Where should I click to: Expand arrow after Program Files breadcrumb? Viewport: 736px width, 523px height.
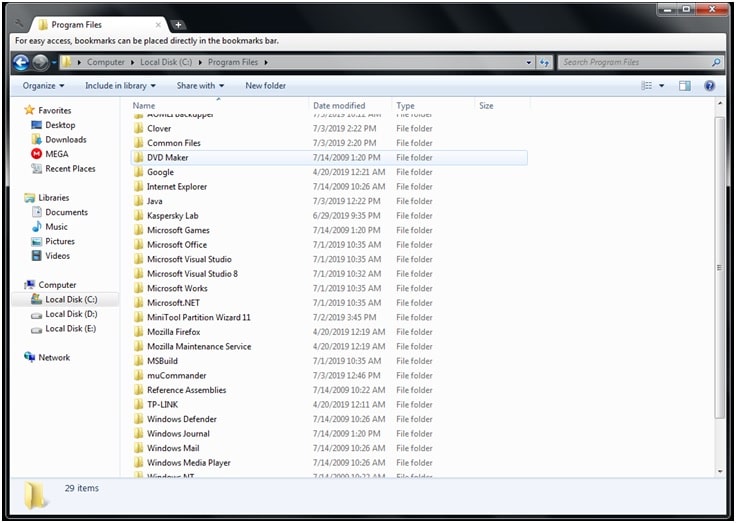(x=266, y=62)
